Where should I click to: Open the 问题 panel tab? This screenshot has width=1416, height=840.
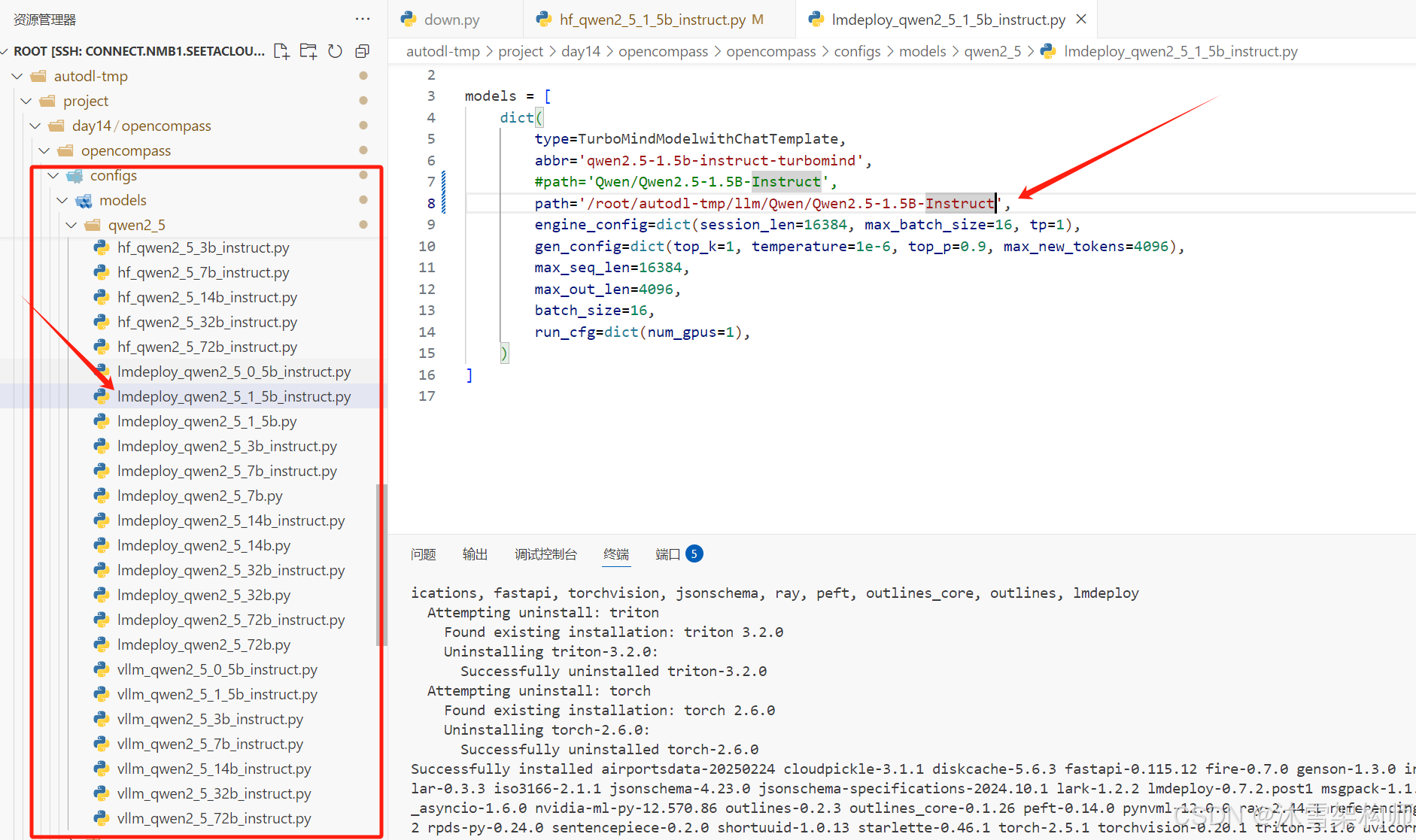coord(424,554)
